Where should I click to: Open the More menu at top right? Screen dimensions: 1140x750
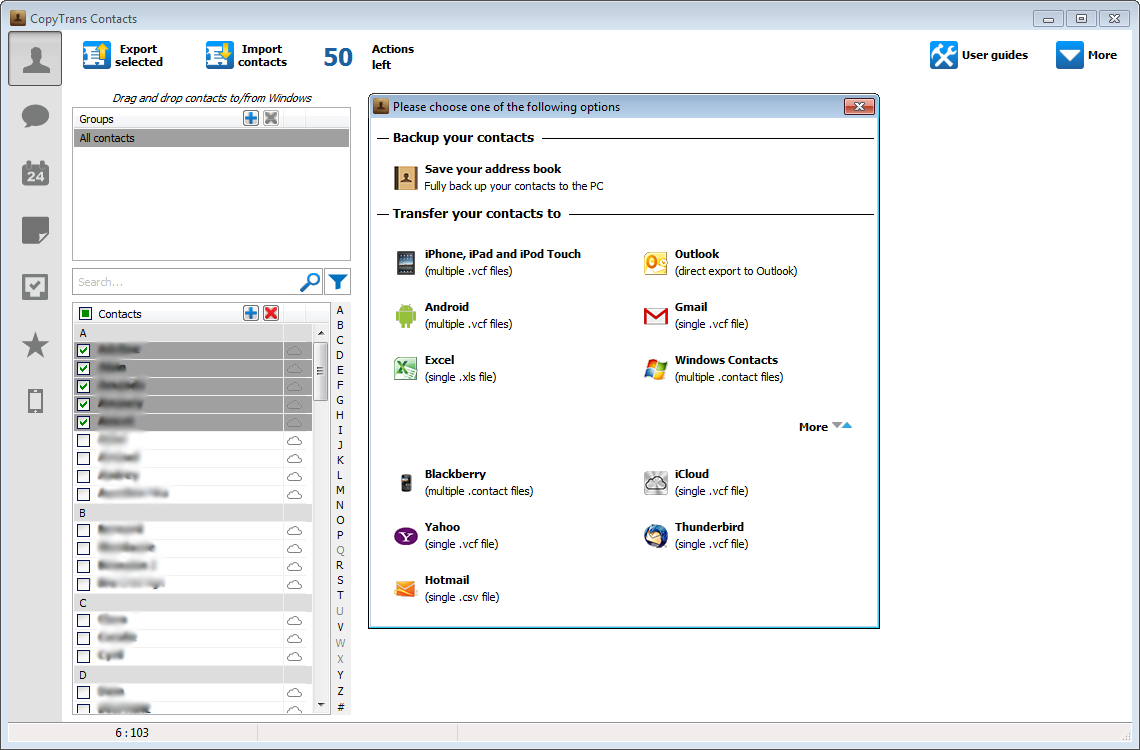point(1085,55)
